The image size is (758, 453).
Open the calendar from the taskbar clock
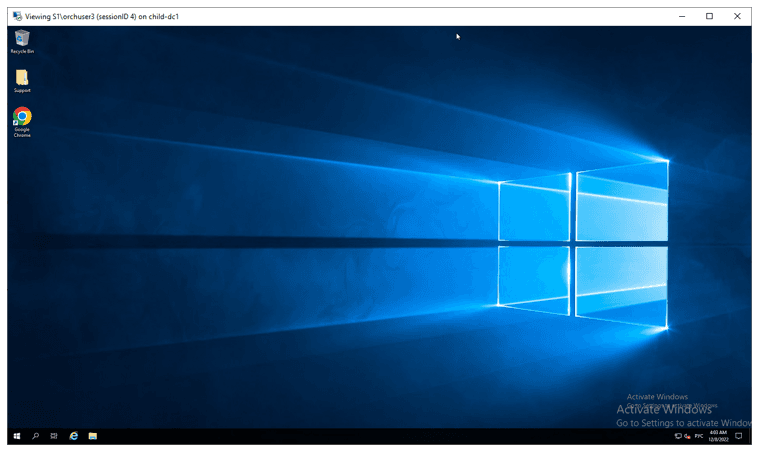[718, 436]
